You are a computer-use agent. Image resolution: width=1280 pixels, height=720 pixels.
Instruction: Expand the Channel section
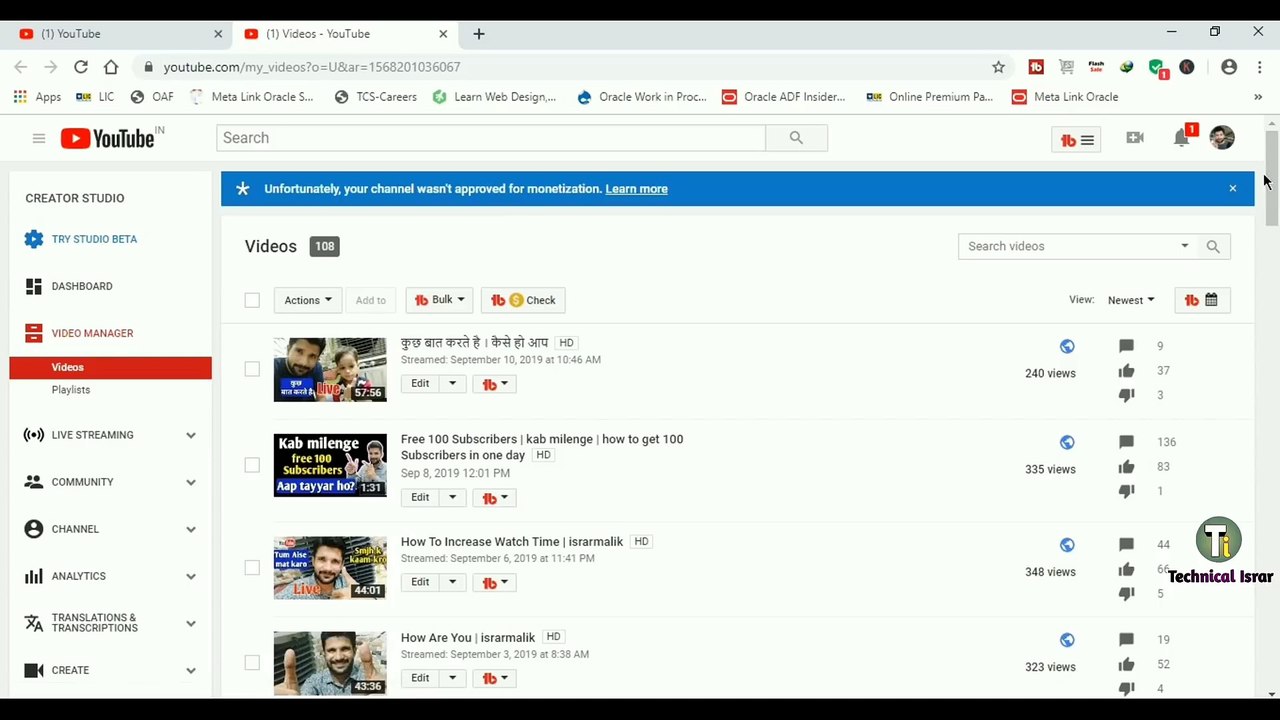191,529
